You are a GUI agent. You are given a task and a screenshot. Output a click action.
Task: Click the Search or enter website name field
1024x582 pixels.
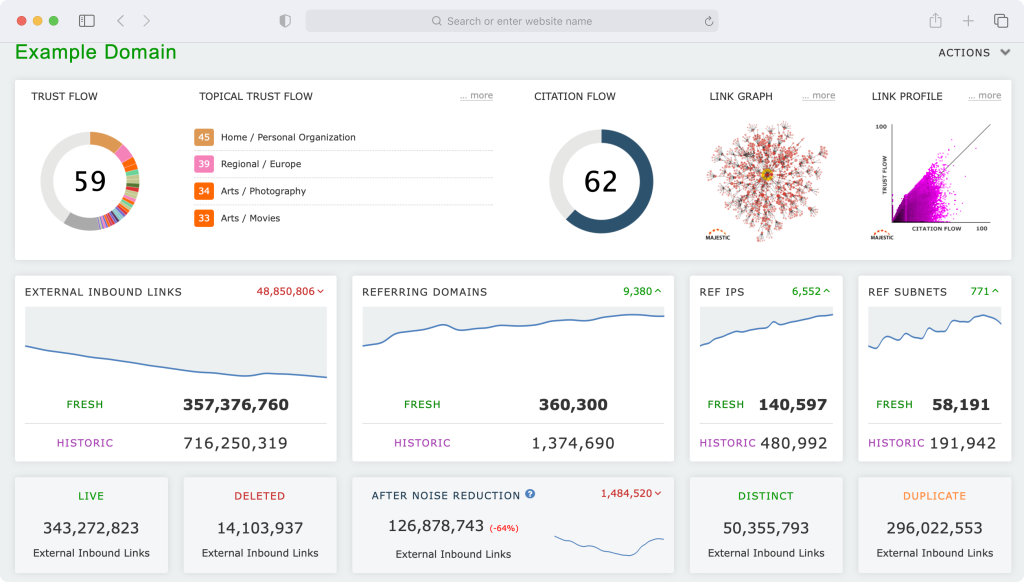click(511, 21)
